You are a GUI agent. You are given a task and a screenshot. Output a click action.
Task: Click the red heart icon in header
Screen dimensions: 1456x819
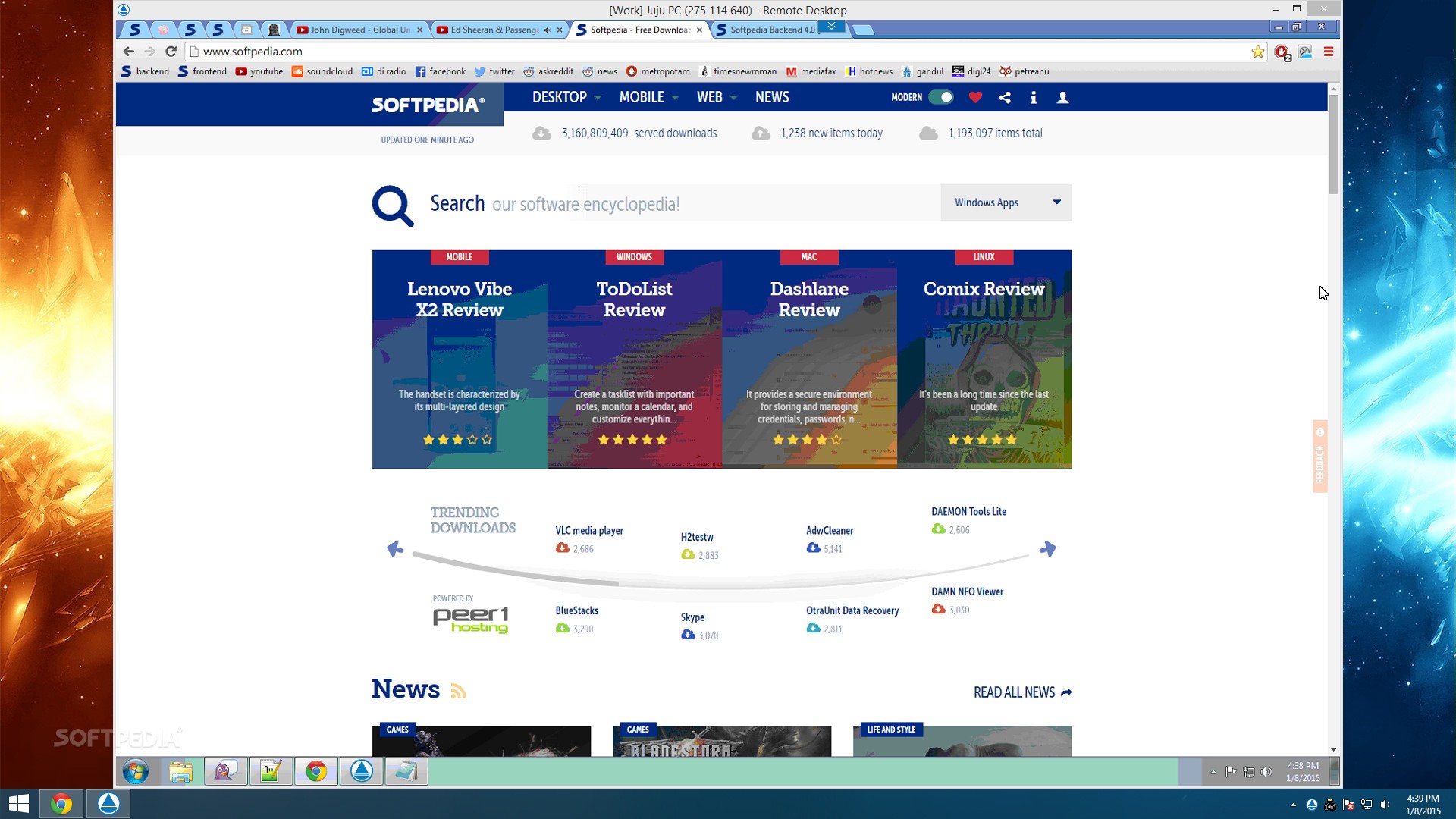[975, 97]
